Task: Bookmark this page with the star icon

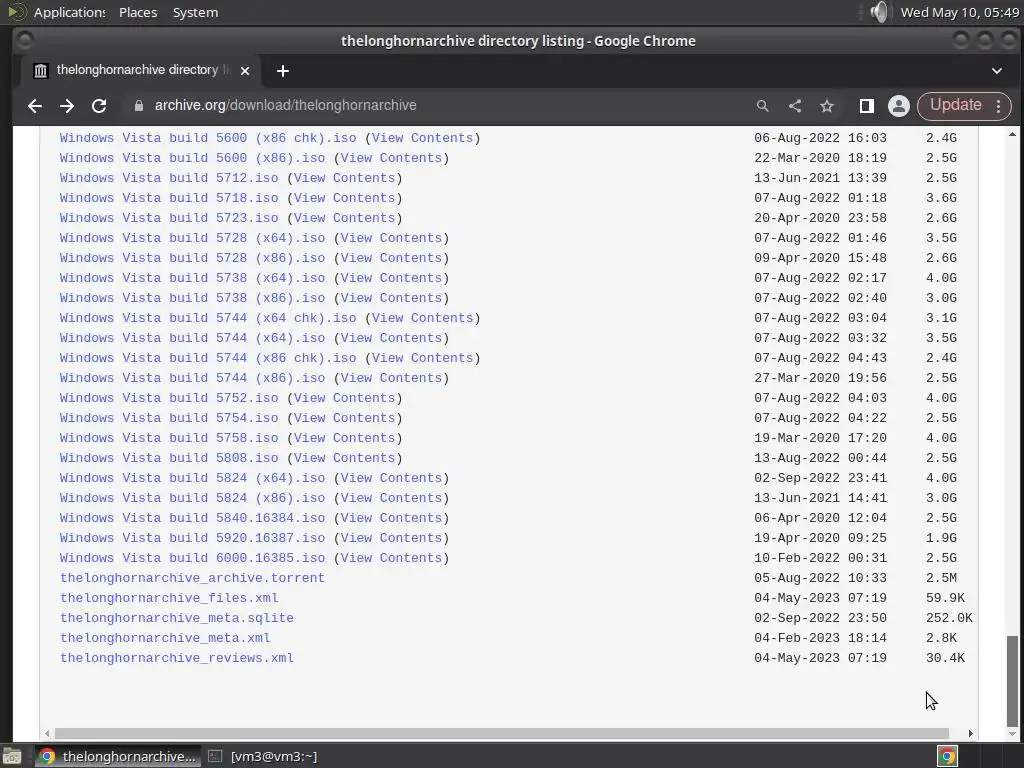Action: point(827,106)
